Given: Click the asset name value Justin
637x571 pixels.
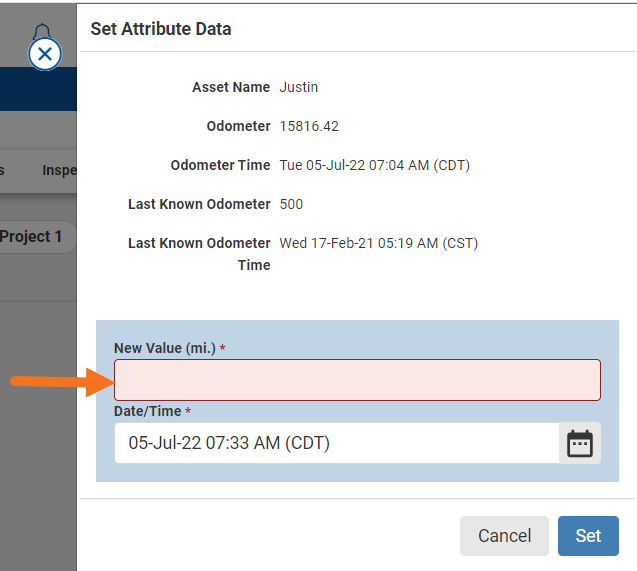Looking at the screenshot, I should [299, 87].
